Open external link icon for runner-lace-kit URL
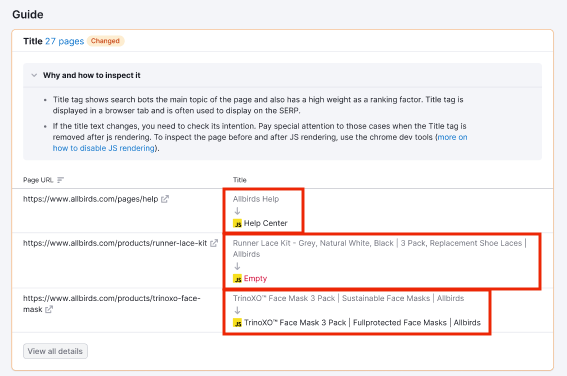 tap(214, 243)
